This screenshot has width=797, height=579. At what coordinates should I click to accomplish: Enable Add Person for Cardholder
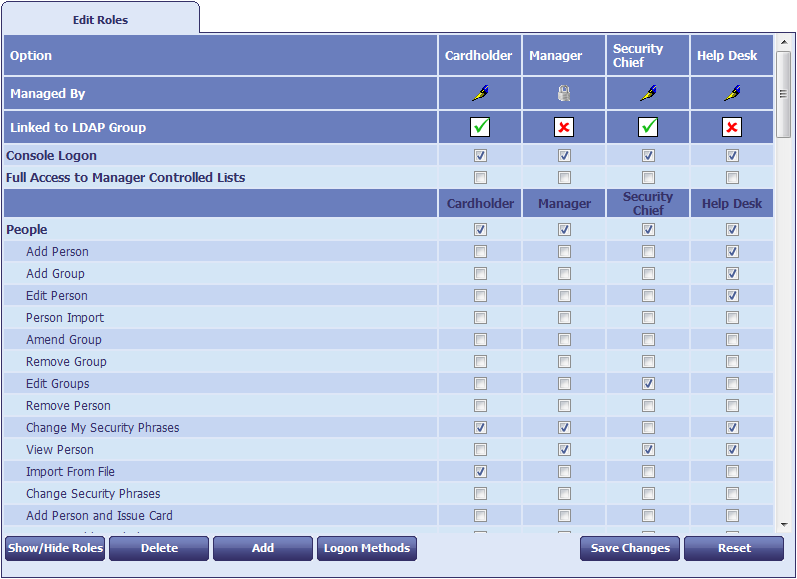480,252
